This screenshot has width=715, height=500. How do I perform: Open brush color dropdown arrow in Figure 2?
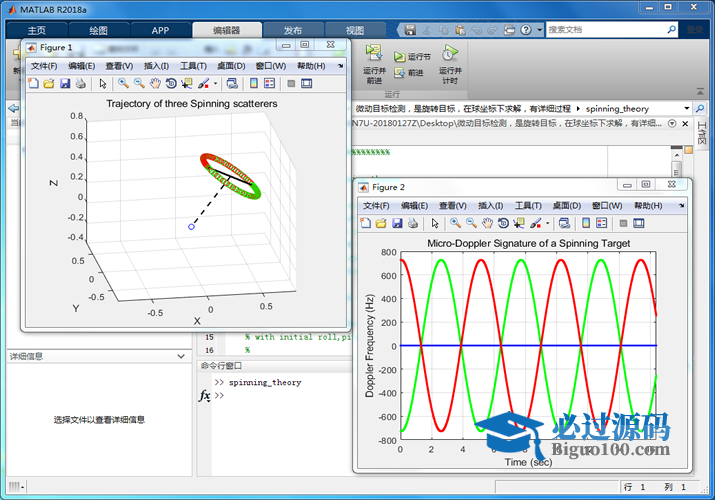tap(548, 223)
